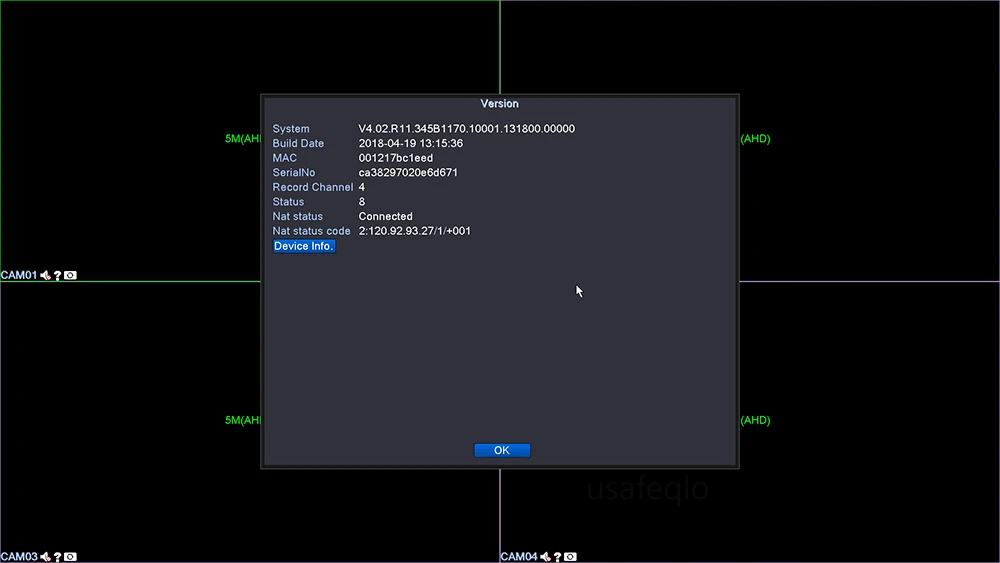This screenshot has height=563, width=1000.
Task: Click CAM04 question mark status icon
Action: (x=557, y=557)
